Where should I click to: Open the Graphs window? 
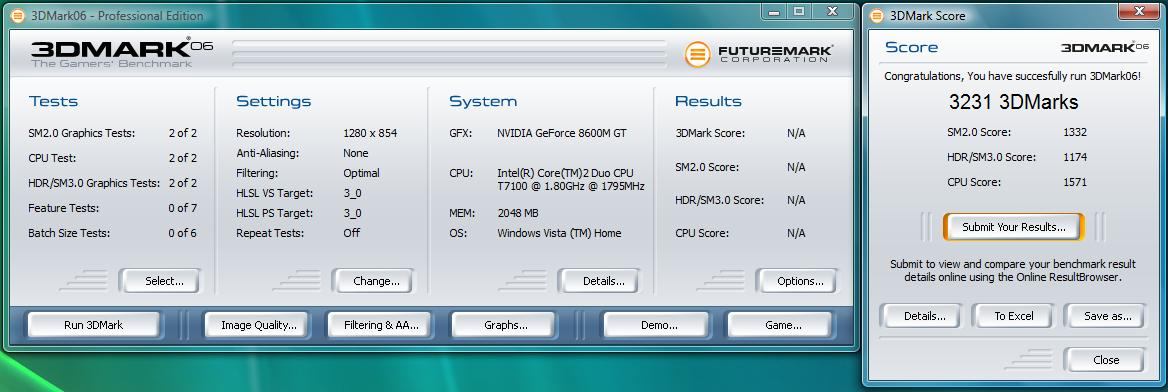(505, 325)
